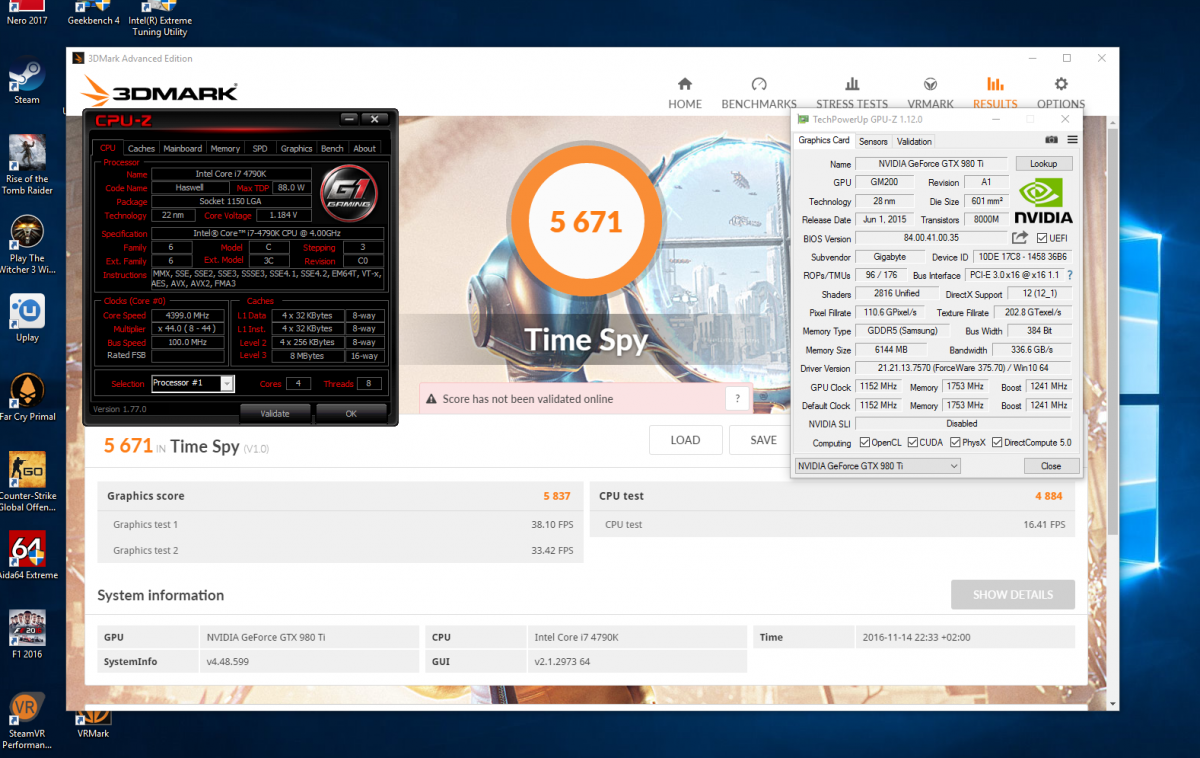This screenshot has height=758, width=1200.
Task: Toggle the OpenCL checkbox in GPU-Z
Action: [865, 443]
